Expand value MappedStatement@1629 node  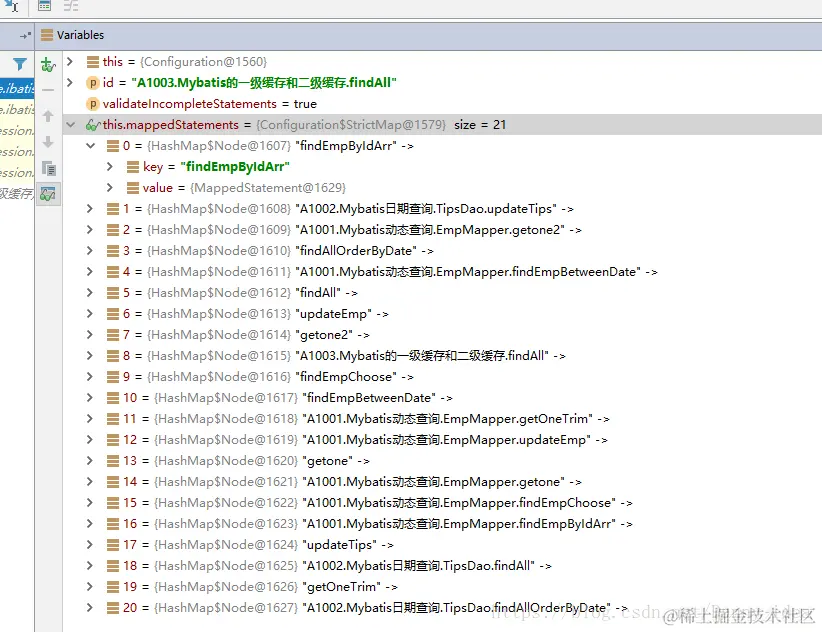110,188
